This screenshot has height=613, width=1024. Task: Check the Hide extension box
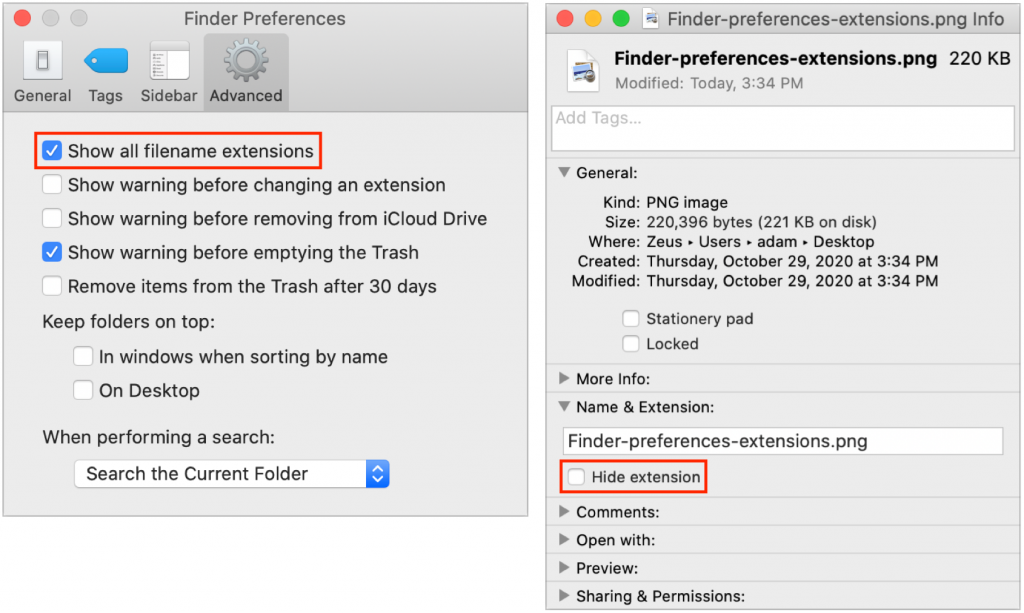(x=577, y=477)
